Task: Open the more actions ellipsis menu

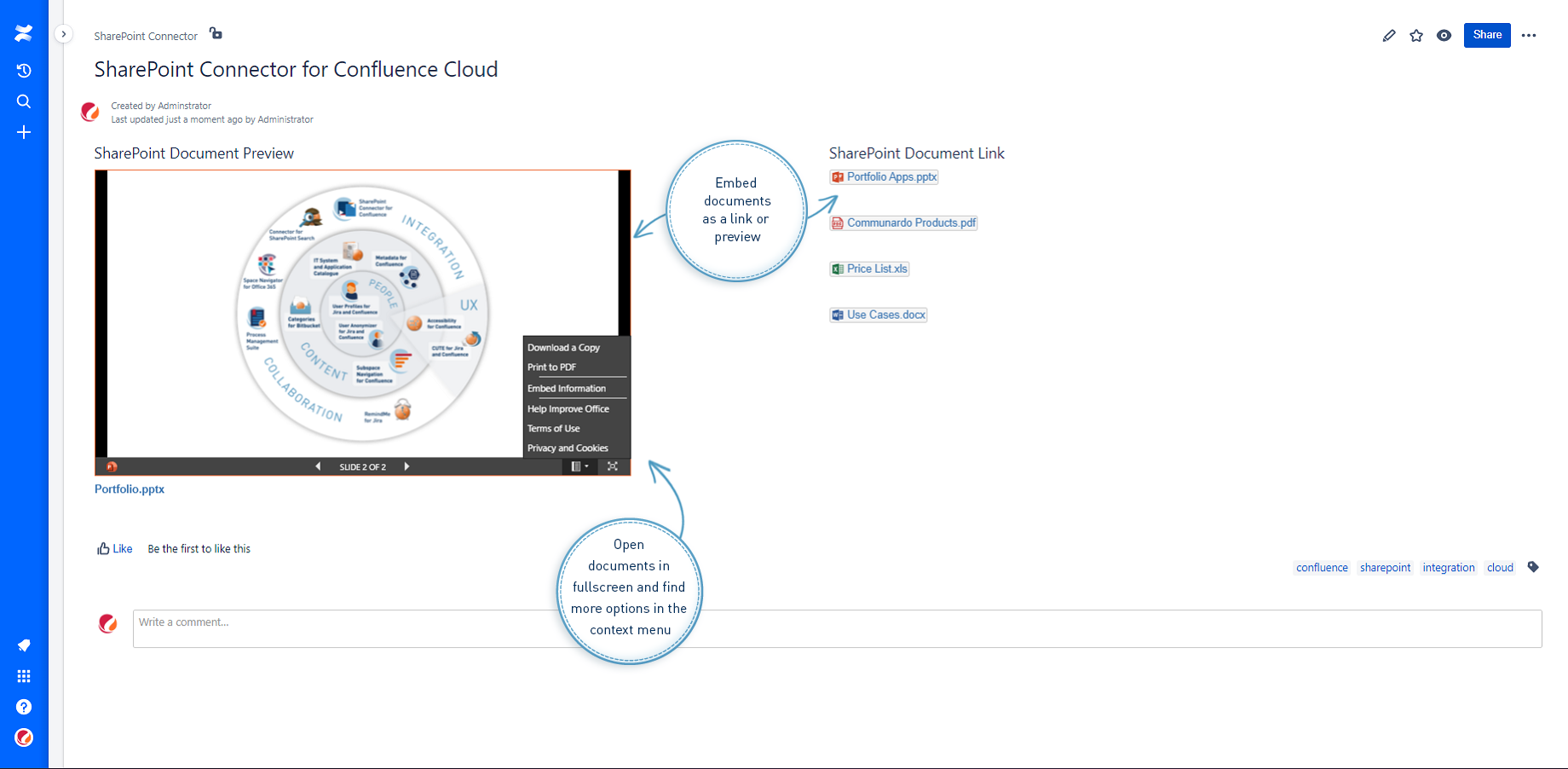Action: pos(1529,35)
